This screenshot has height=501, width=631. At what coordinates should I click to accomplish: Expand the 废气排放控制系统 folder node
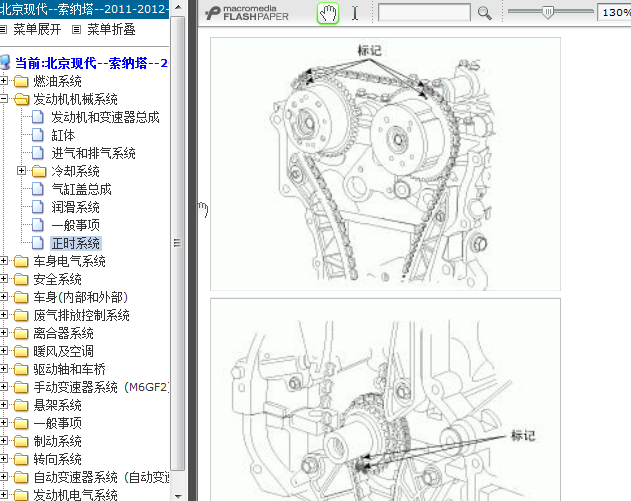click(4, 315)
